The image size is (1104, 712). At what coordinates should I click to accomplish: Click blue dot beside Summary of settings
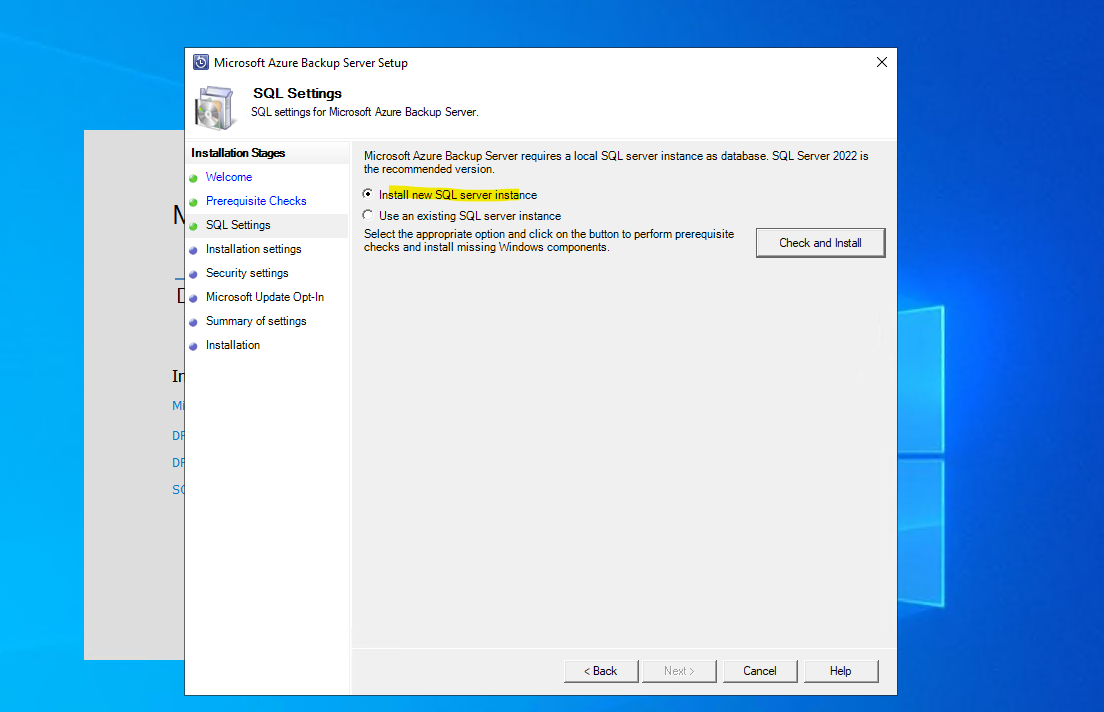193,322
